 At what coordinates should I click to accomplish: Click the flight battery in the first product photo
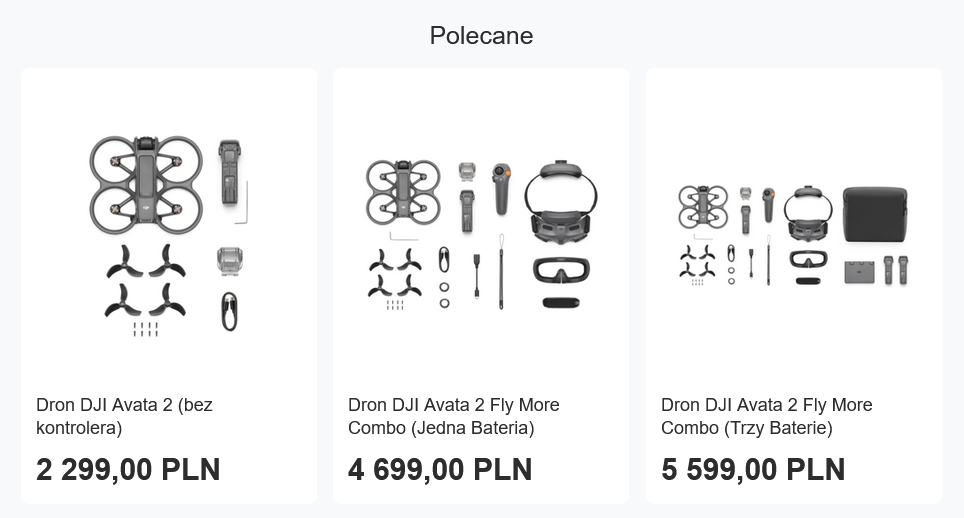[x=229, y=173]
